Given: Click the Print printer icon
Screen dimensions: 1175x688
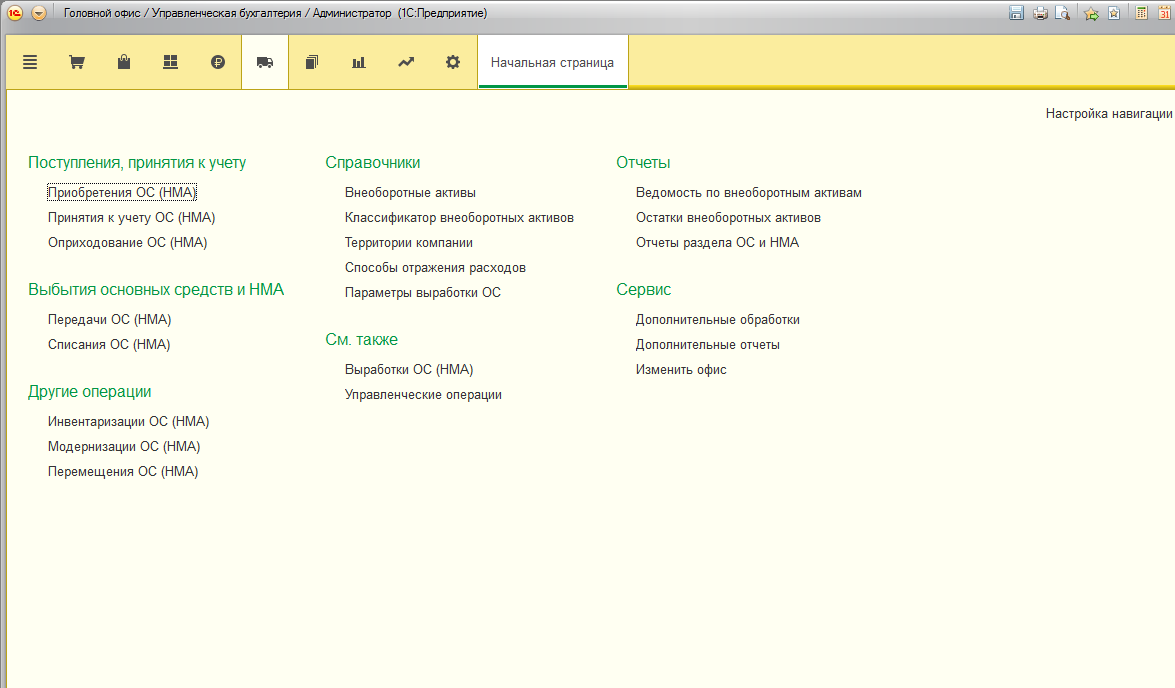Looking at the screenshot, I should coord(1039,13).
